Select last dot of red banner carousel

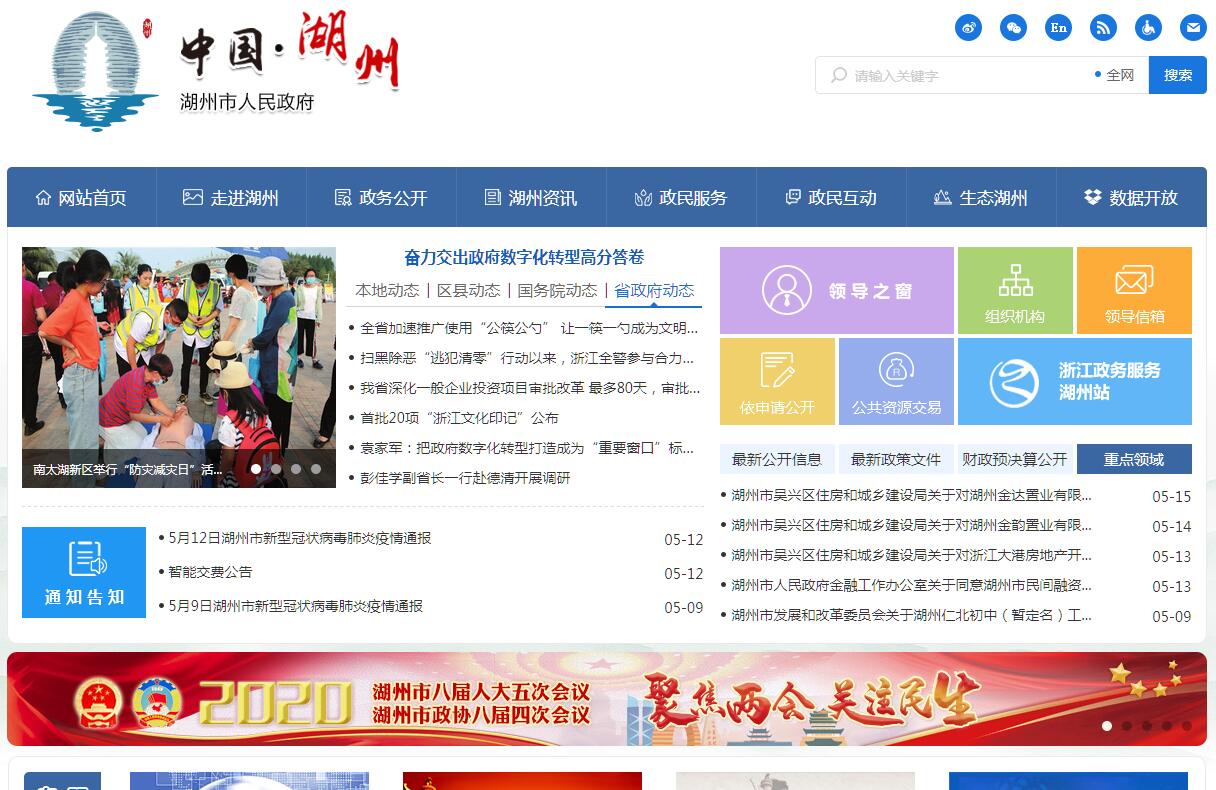pyautogui.click(x=1186, y=726)
